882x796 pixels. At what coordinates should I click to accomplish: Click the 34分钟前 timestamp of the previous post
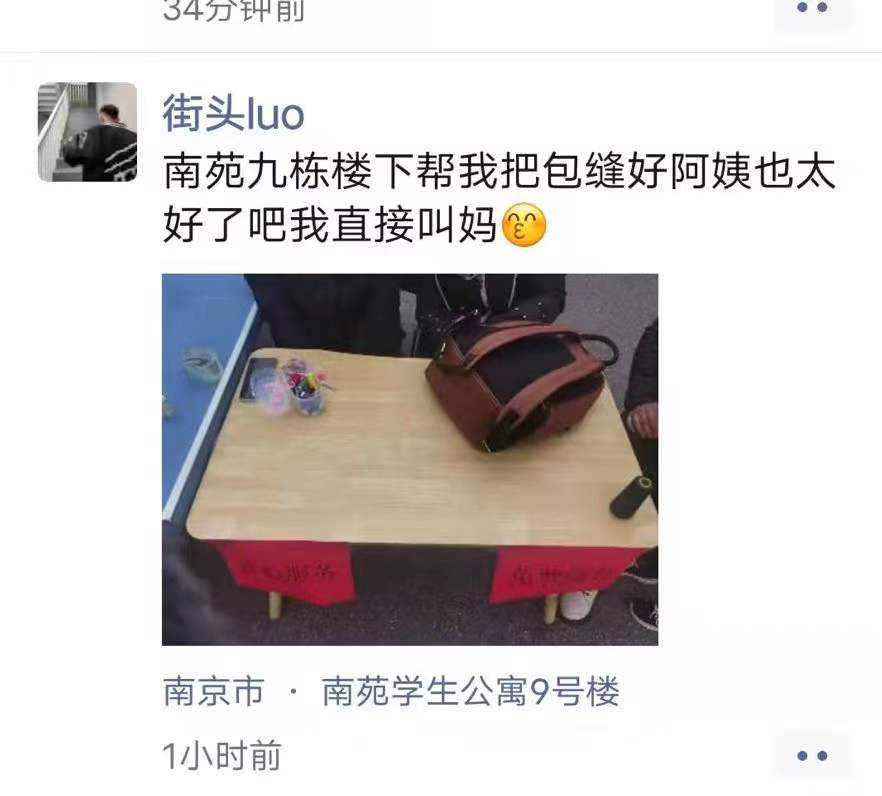tap(233, 10)
